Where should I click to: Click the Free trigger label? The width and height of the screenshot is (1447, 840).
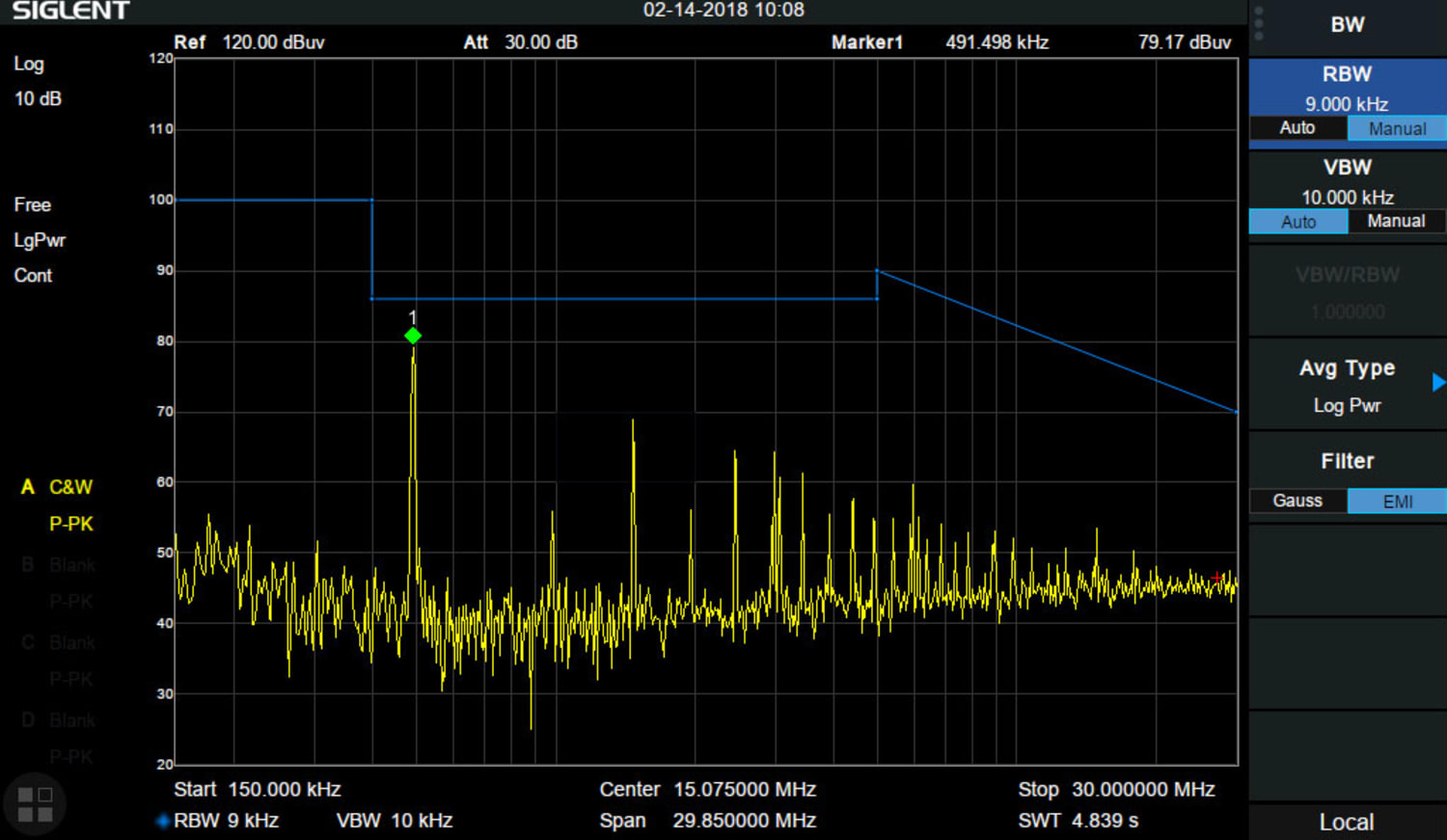[32, 204]
